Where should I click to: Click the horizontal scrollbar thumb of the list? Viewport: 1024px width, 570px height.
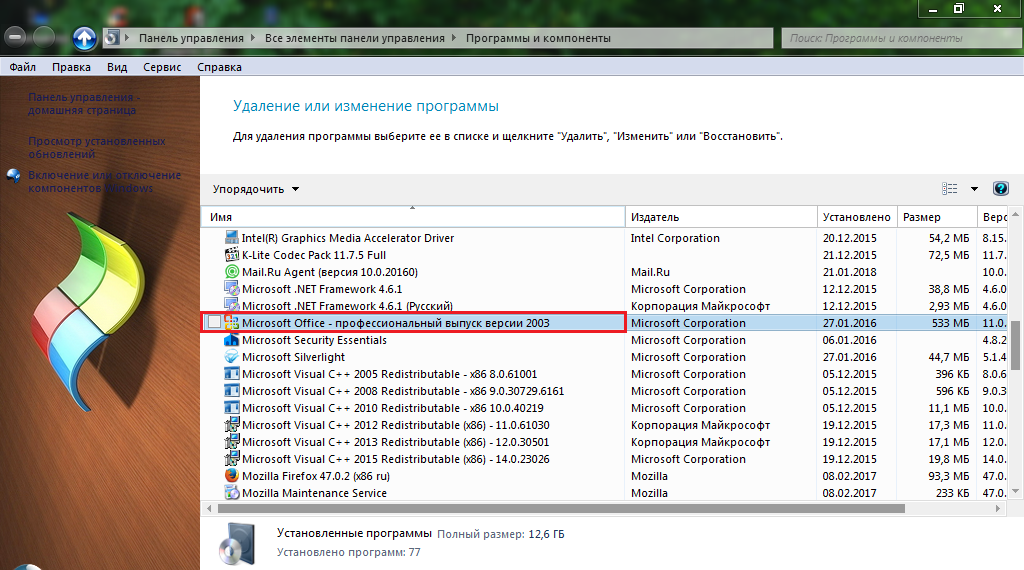(561, 508)
